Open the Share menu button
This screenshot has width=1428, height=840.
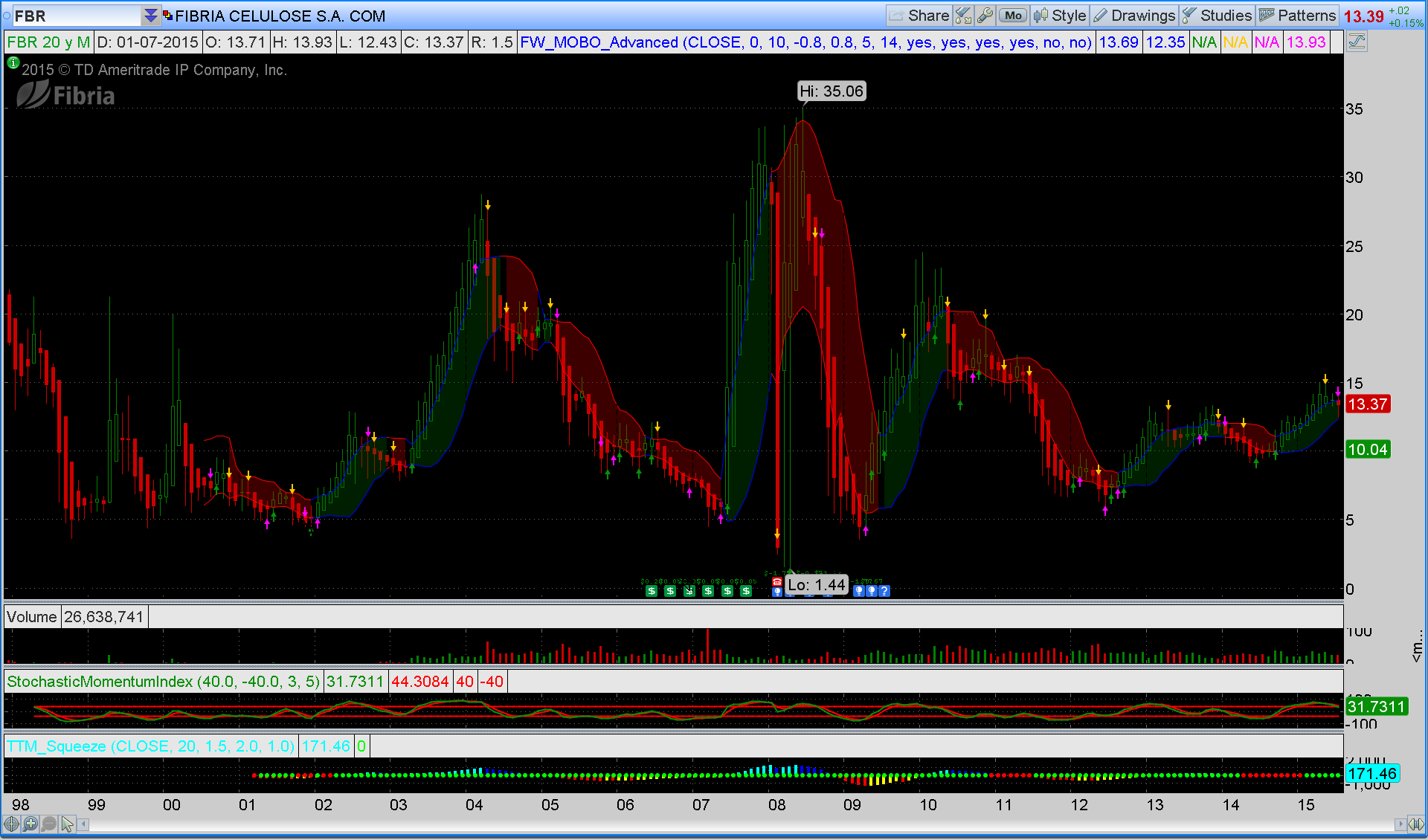pyautogui.click(x=919, y=16)
